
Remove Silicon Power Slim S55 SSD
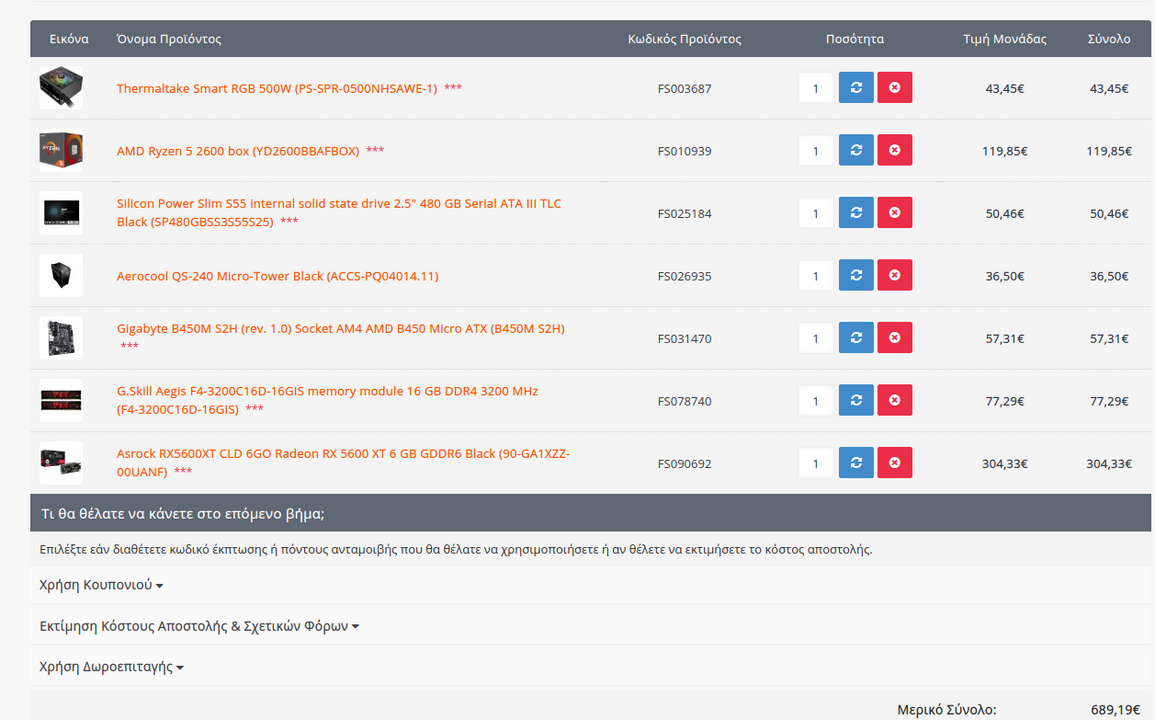pyautogui.click(x=894, y=213)
